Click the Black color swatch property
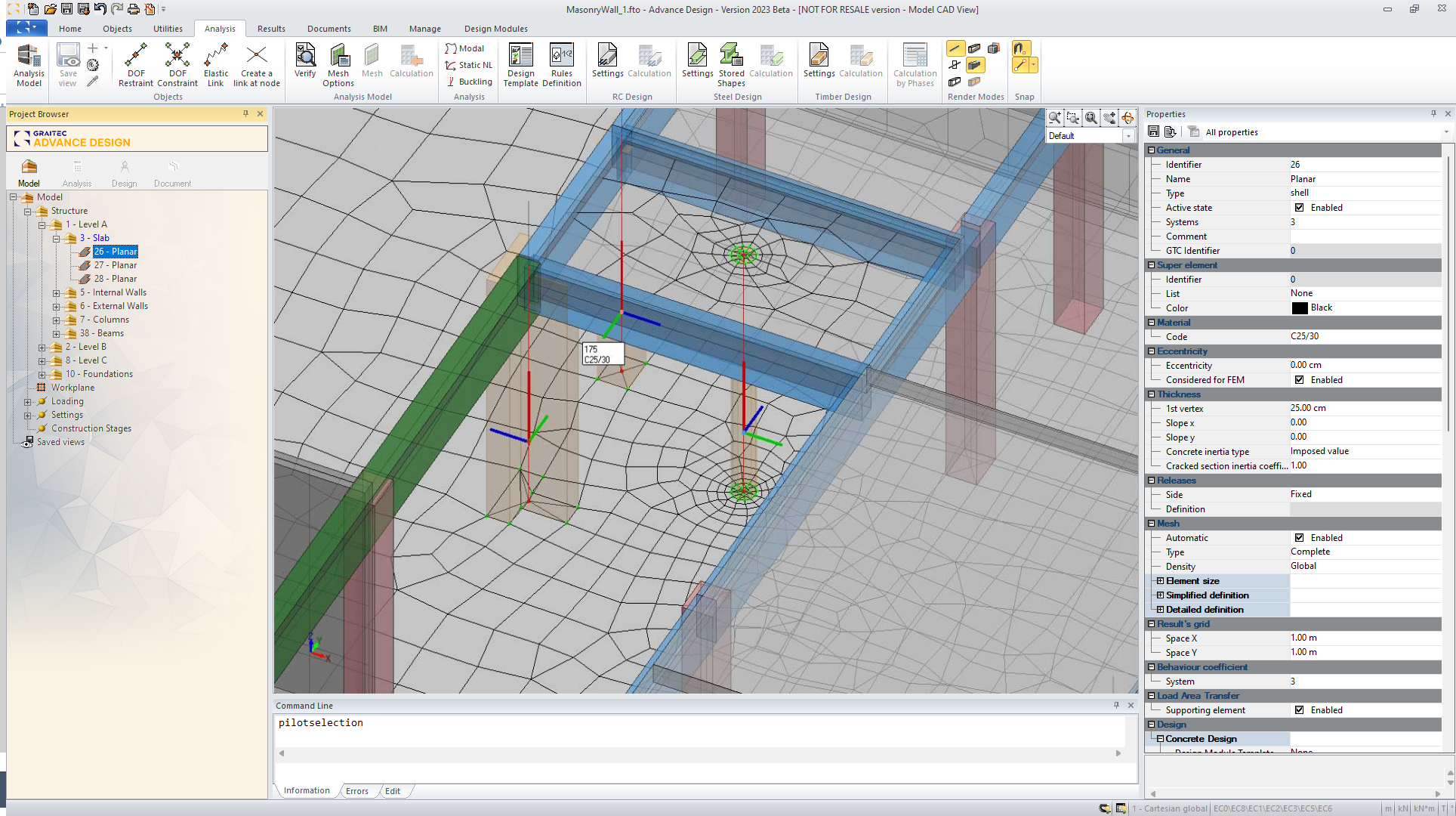The height and width of the screenshot is (816, 1456). point(1299,308)
